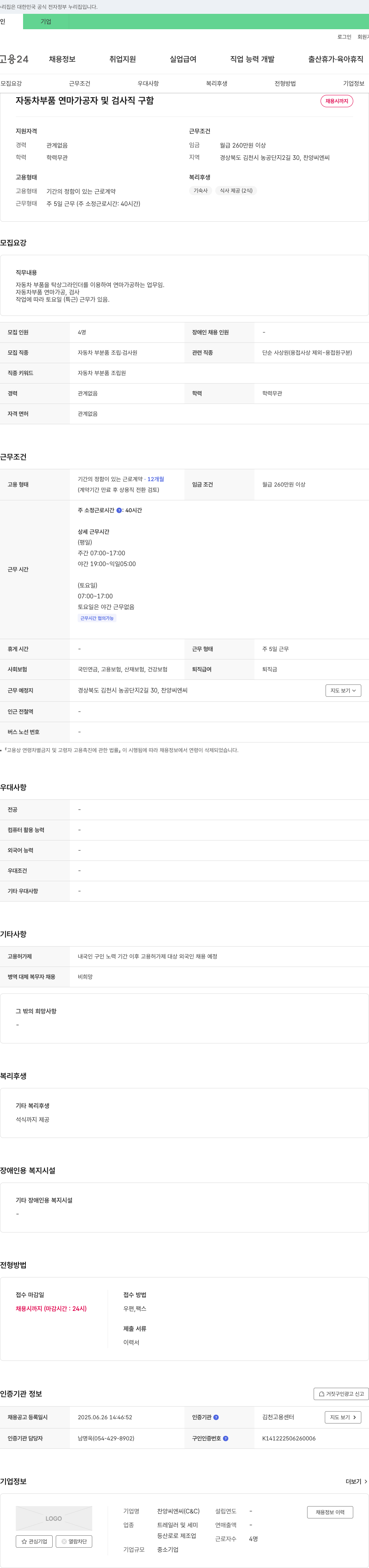
Task: Jump to the 복리후생 section tab
Action: [217, 83]
